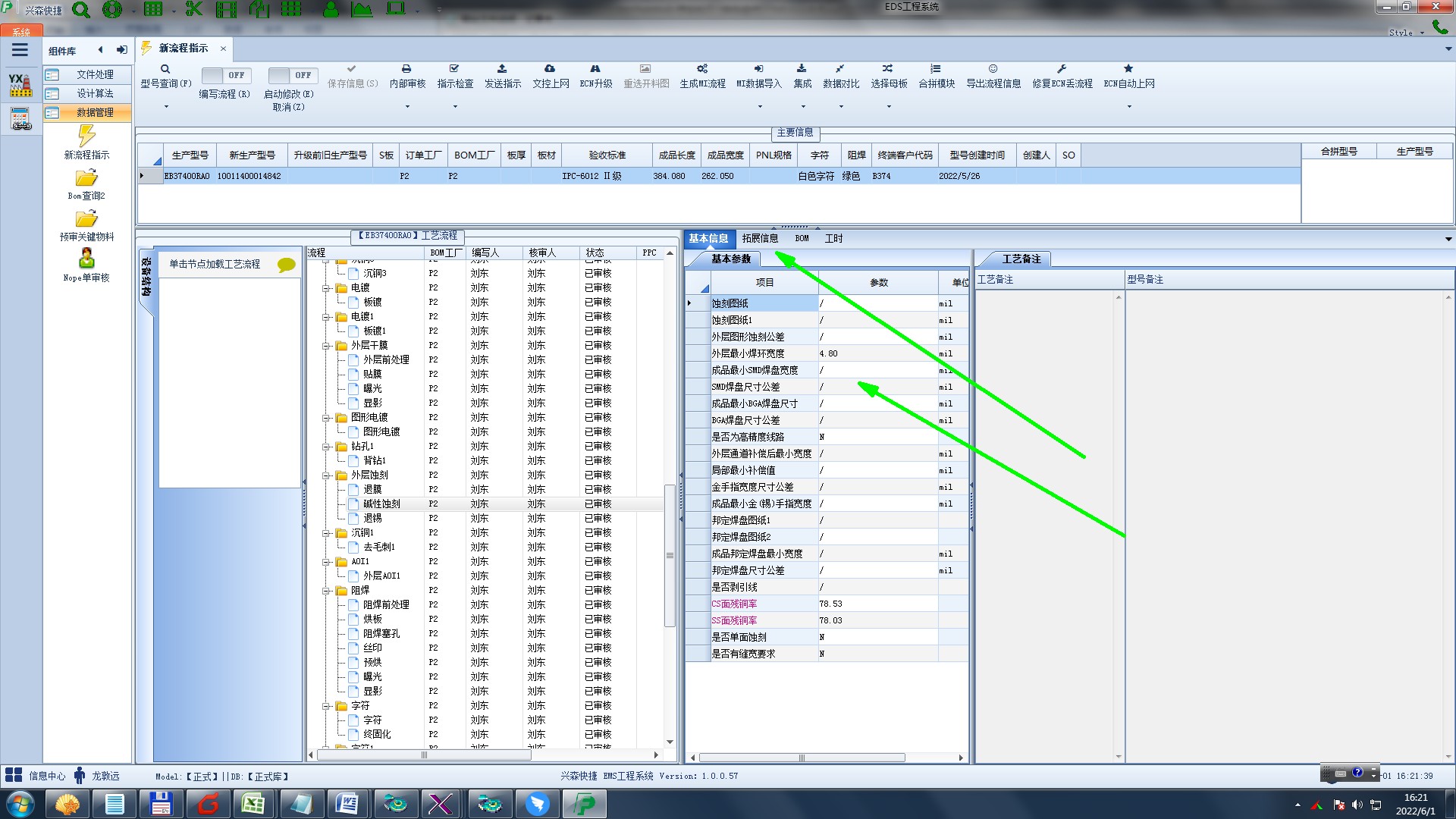This screenshot has height=819, width=1456.
Task: Click the 生成MI流程 gears icon
Action: click(702, 69)
